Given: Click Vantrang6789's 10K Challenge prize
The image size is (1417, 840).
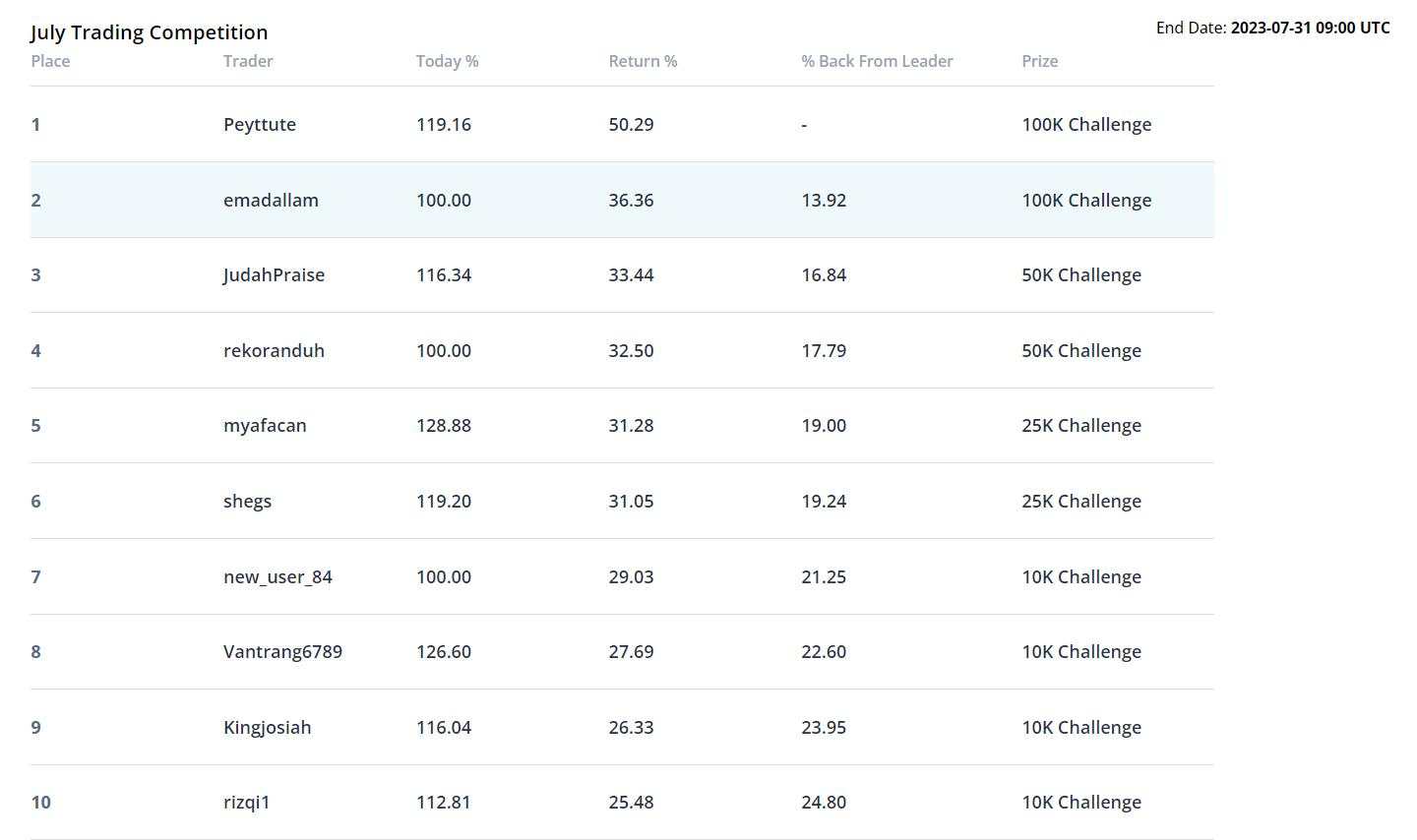Looking at the screenshot, I should (x=1081, y=651).
